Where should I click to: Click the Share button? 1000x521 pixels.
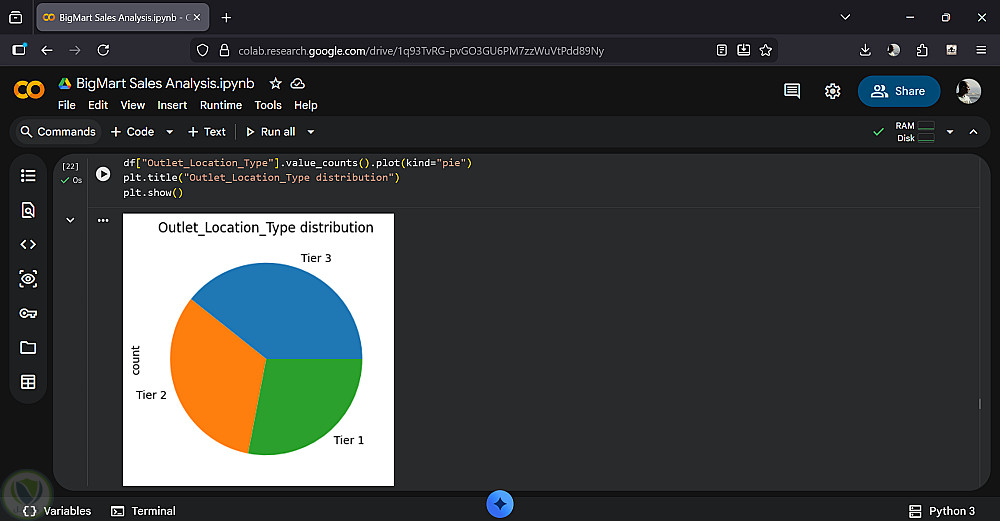pos(898,91)
